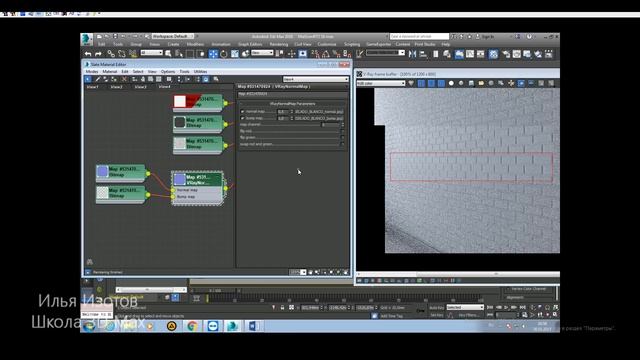
Task: Toggle the 3D Snaps icon
Action: click(x=315, y=54)
